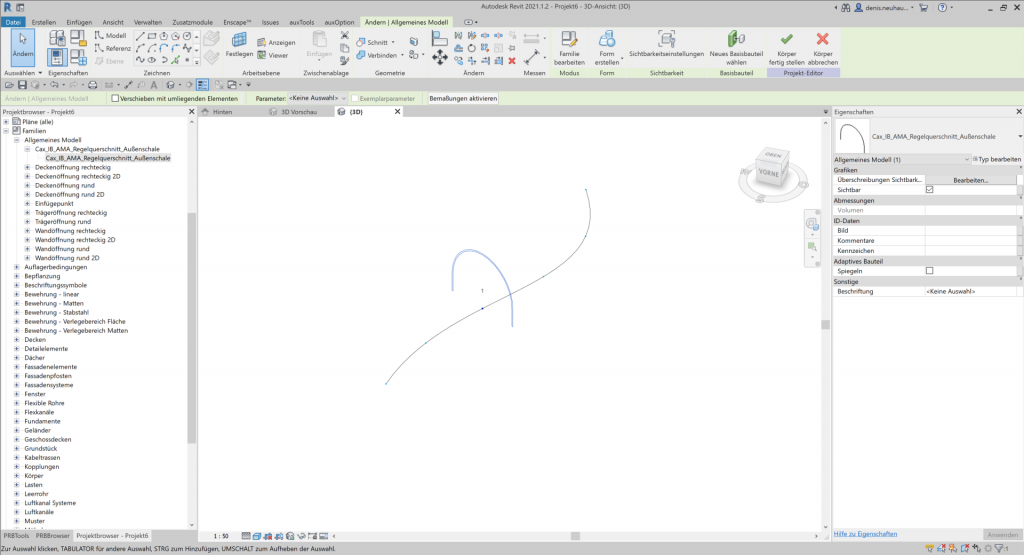
Task: Toggle the Spiegeln checkbox
Action: [x=930, y=271]
